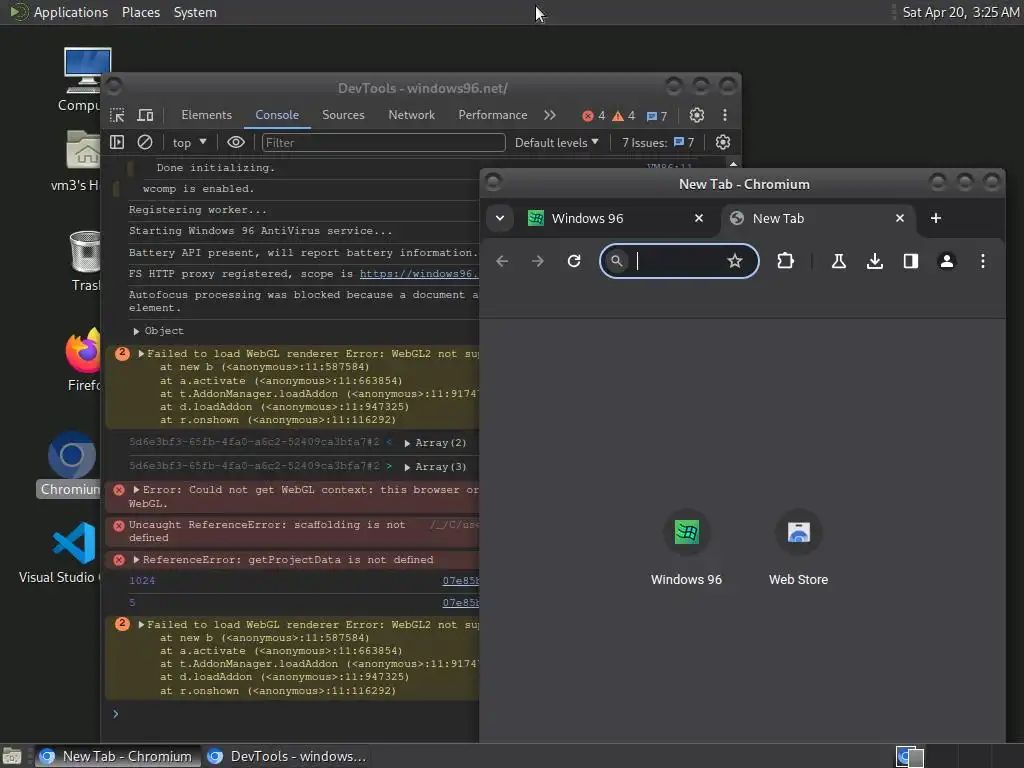Switch to the Performance panel
The width and height of the screenshot is (1024, 768).
[492, 115]
